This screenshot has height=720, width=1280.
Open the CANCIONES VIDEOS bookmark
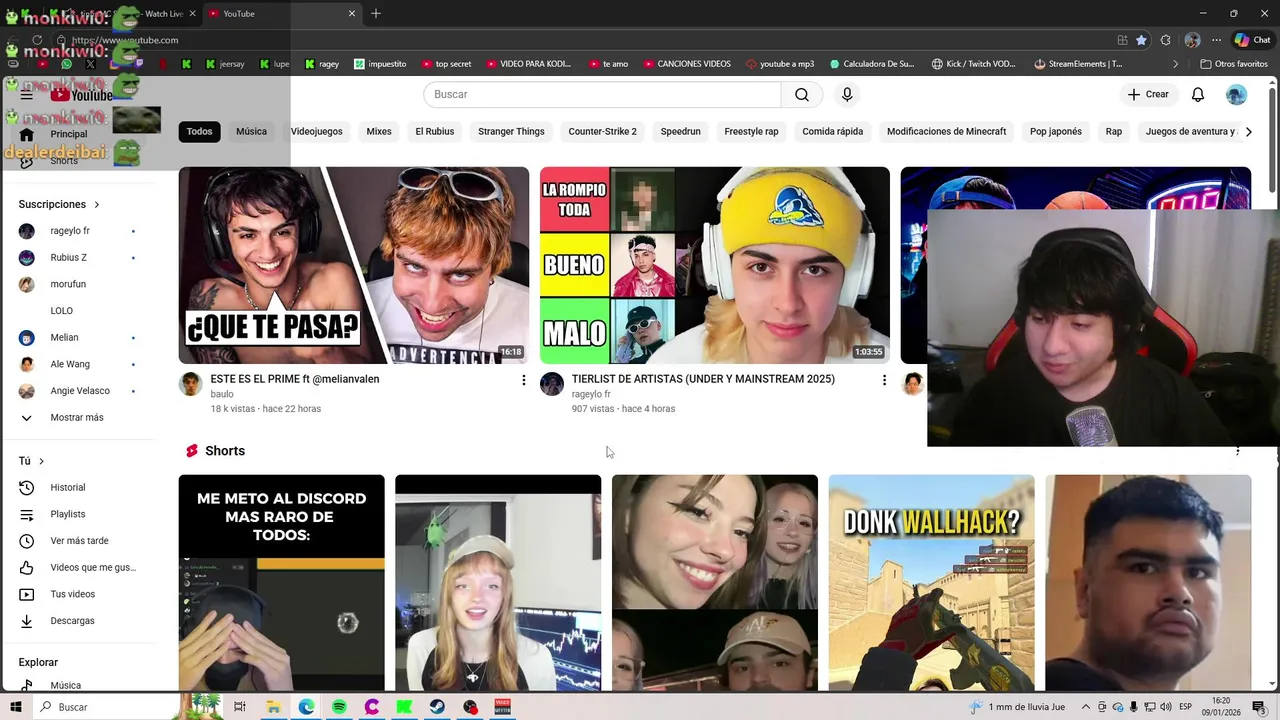tap(686, 64)
